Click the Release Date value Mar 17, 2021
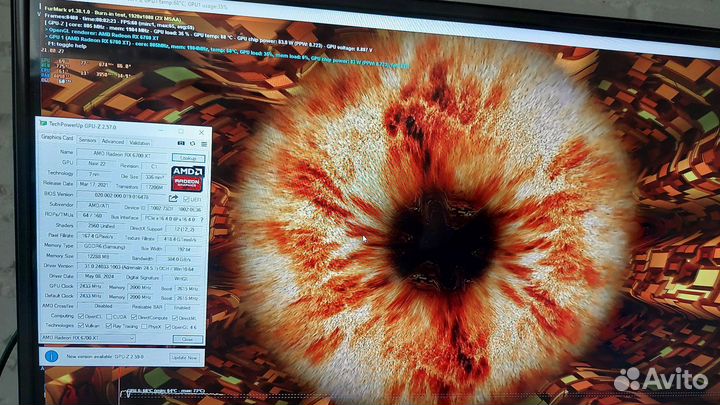This screenshot has height=405, width=720. [x=94, y=184]
